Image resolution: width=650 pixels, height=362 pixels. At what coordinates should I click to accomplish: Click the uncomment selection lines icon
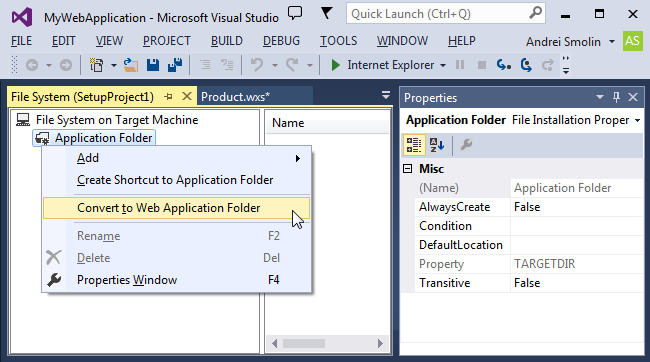click(x=227, y=65)
